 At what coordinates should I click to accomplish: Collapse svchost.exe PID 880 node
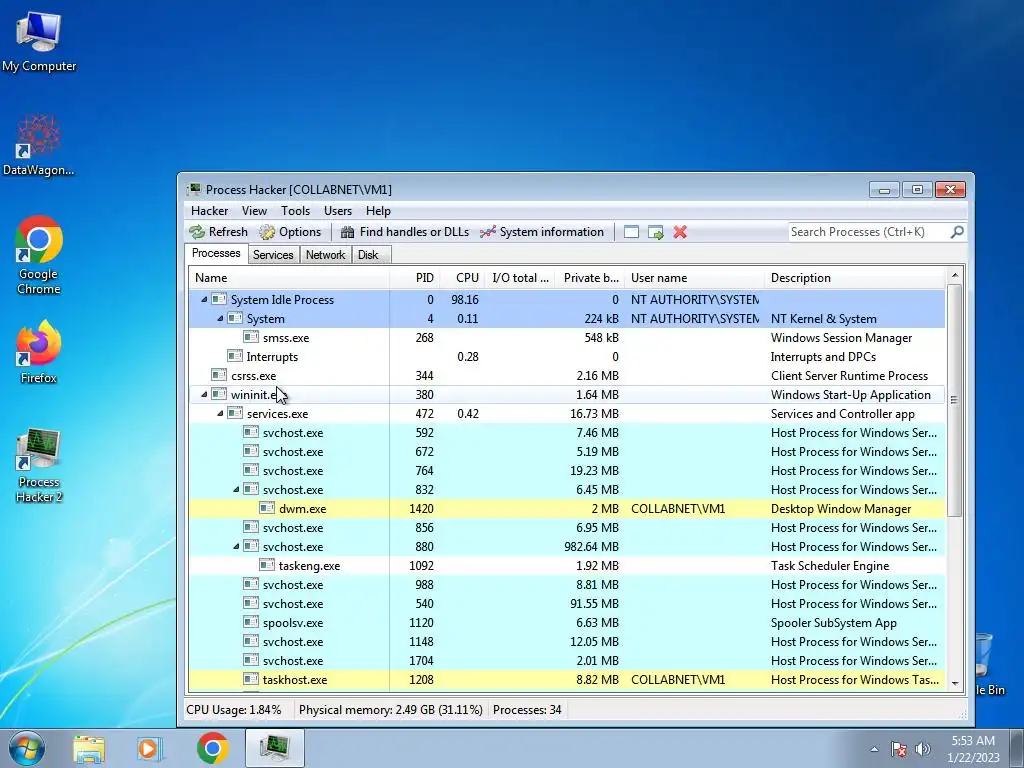point(236,547)
